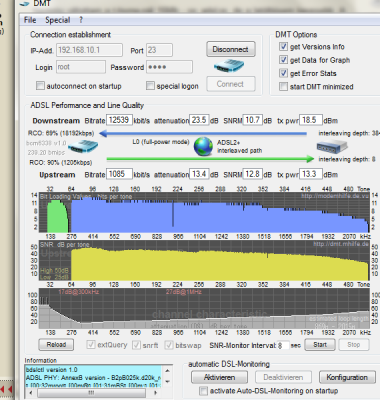Enable start DMT minimized
The image size is (380, 400).
283,86
